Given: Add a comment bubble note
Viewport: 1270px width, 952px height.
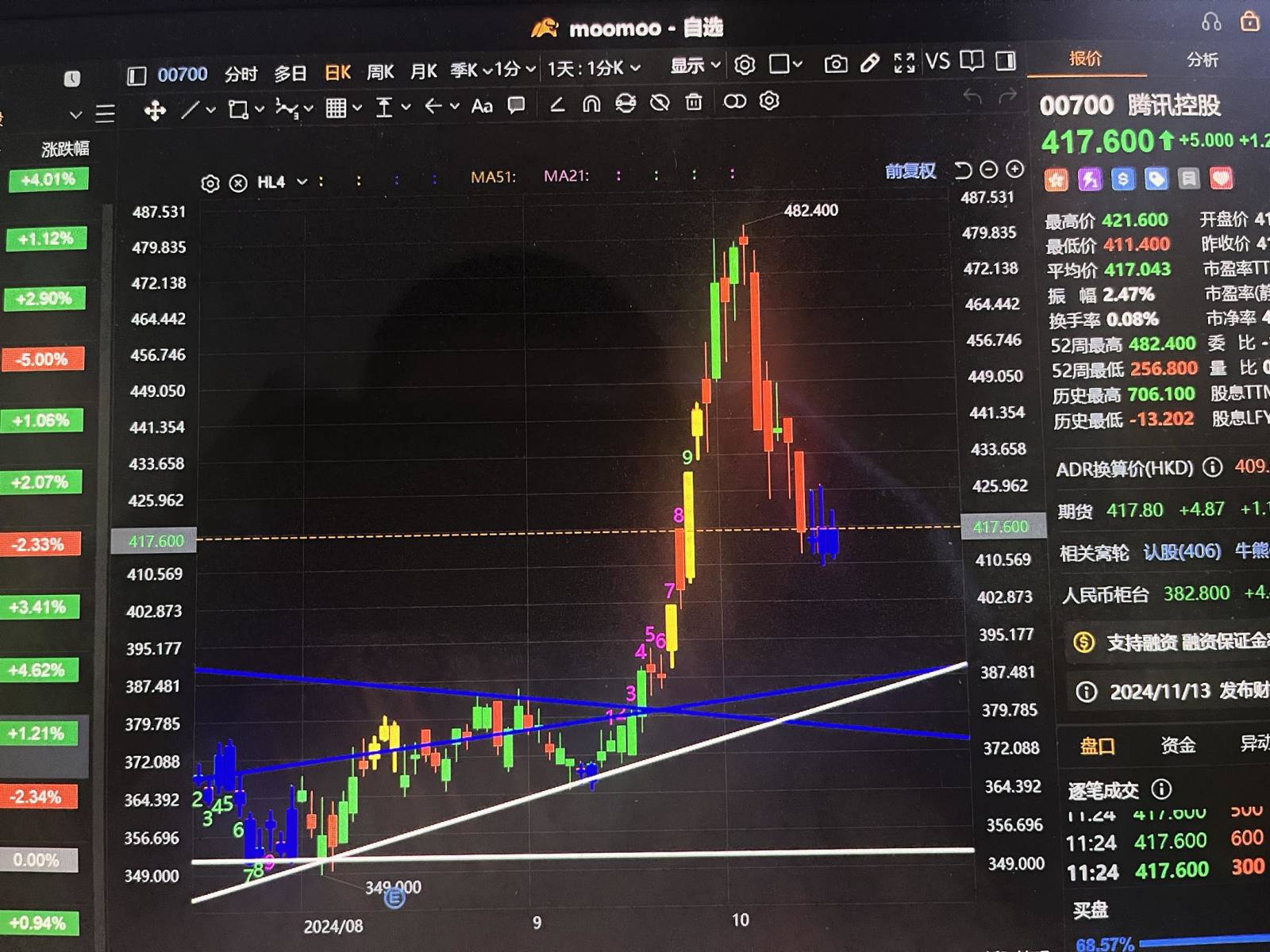Looking at the screenshot, I should (x=516, y=105).
